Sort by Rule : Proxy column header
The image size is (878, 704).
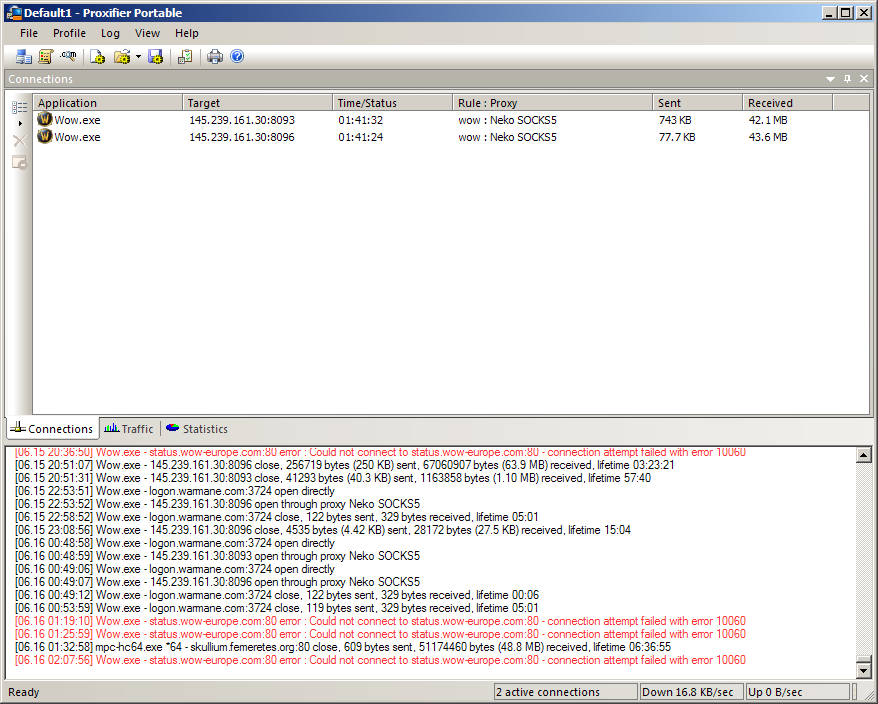coord(553,103)
